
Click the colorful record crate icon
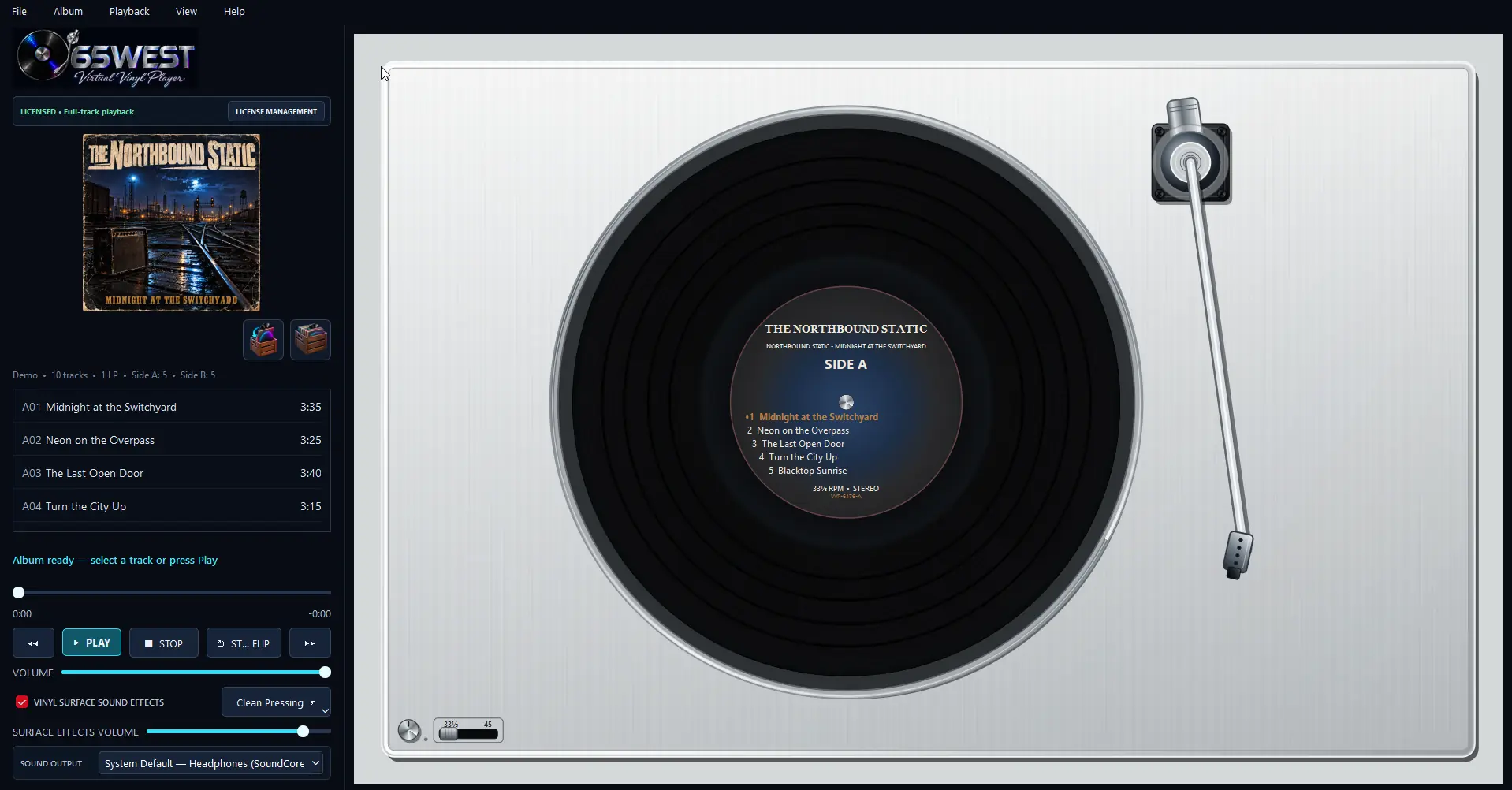coord(263,340)
